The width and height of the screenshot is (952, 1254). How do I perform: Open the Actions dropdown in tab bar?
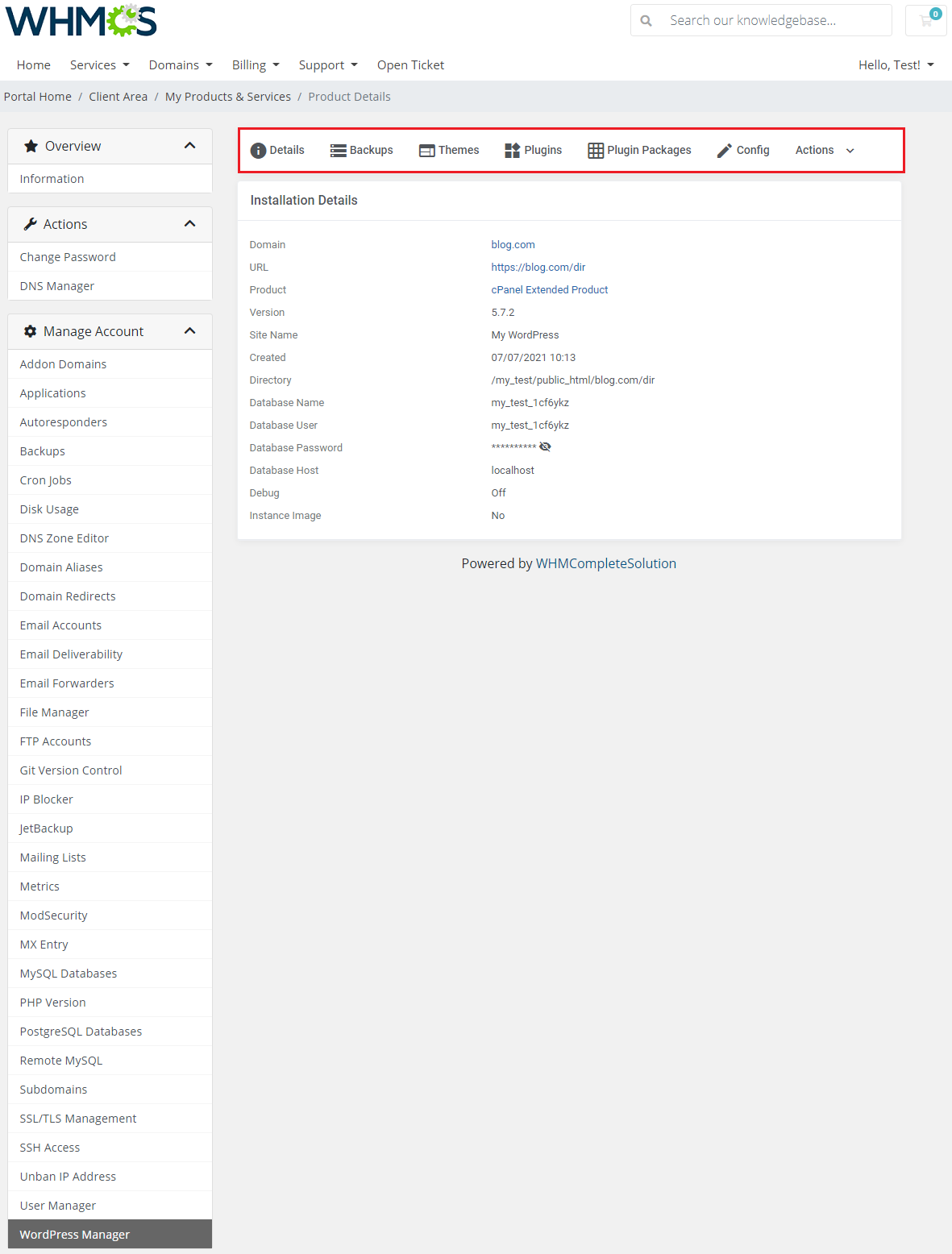(825, 150)
